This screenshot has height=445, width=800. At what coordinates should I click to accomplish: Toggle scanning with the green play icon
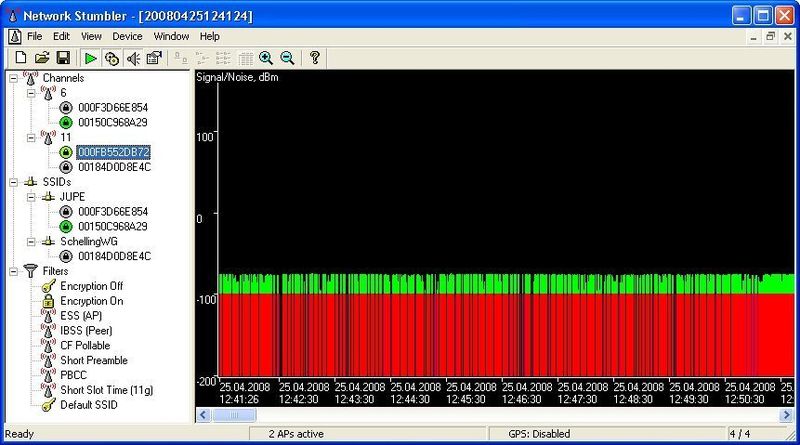click(90, 59)
